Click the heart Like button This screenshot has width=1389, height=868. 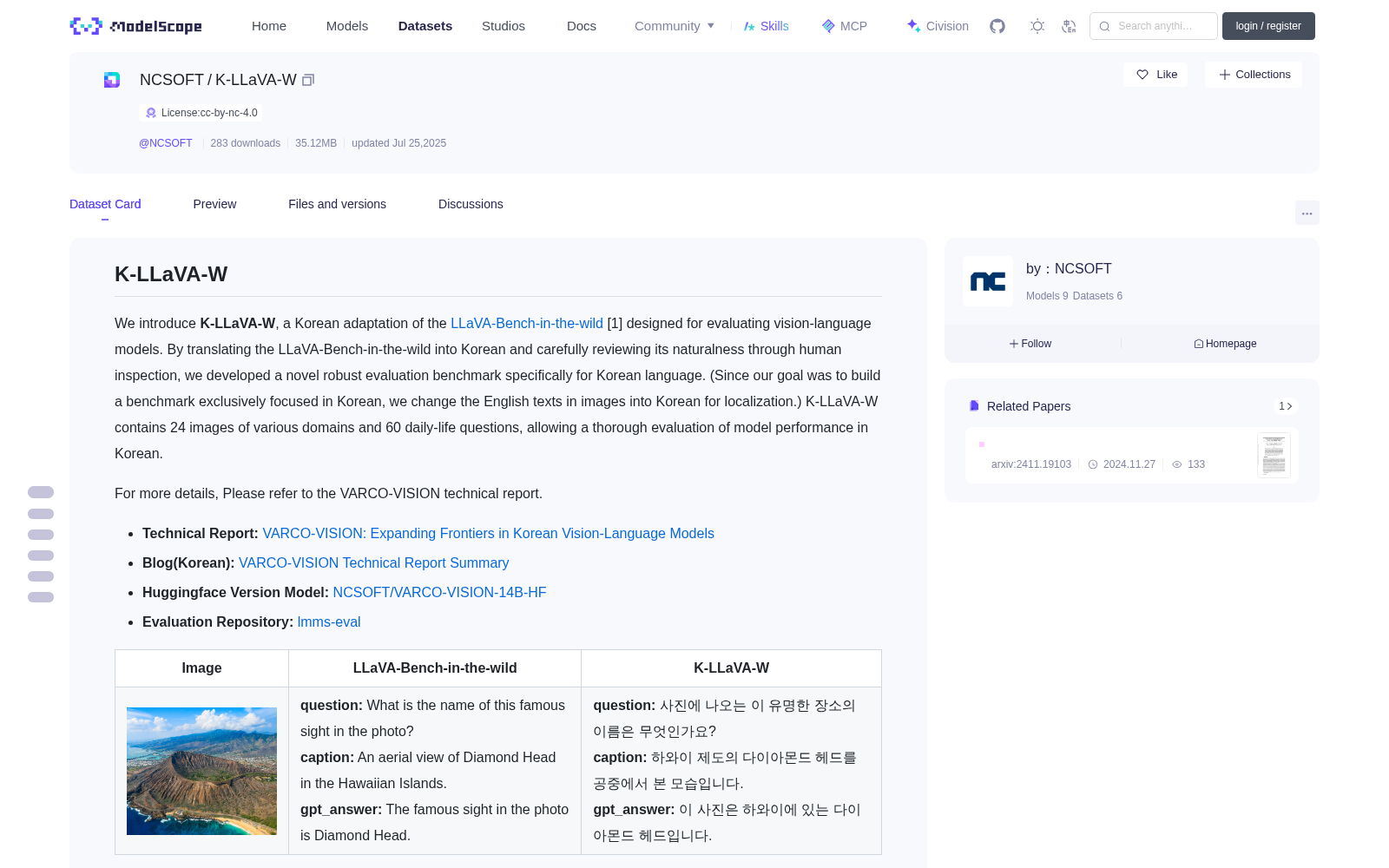click(x=1155, y=75)
